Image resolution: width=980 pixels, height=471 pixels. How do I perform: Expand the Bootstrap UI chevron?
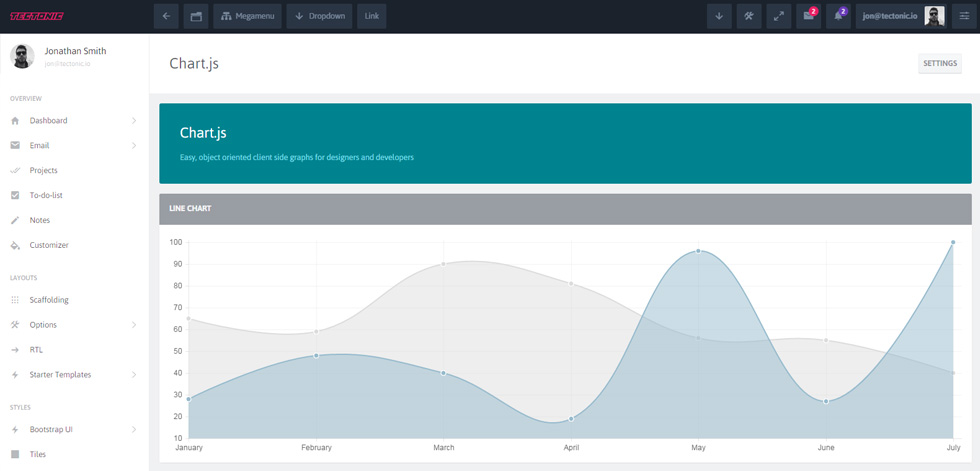coord(134,430)
